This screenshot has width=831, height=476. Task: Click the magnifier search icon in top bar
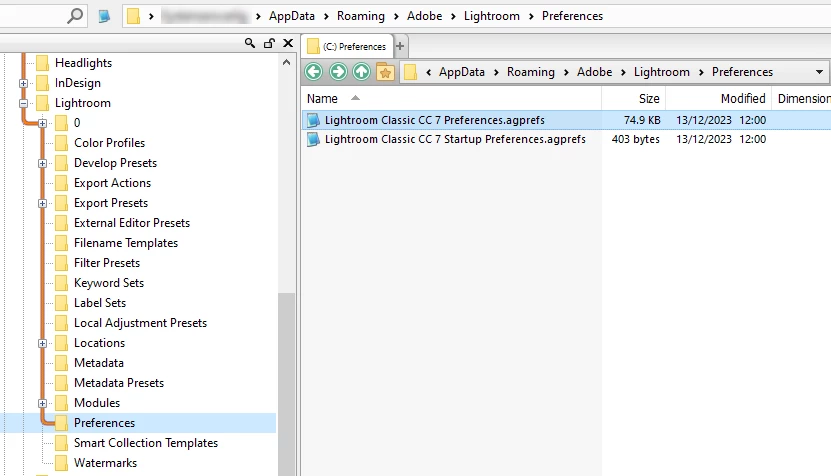pos(75,16)
